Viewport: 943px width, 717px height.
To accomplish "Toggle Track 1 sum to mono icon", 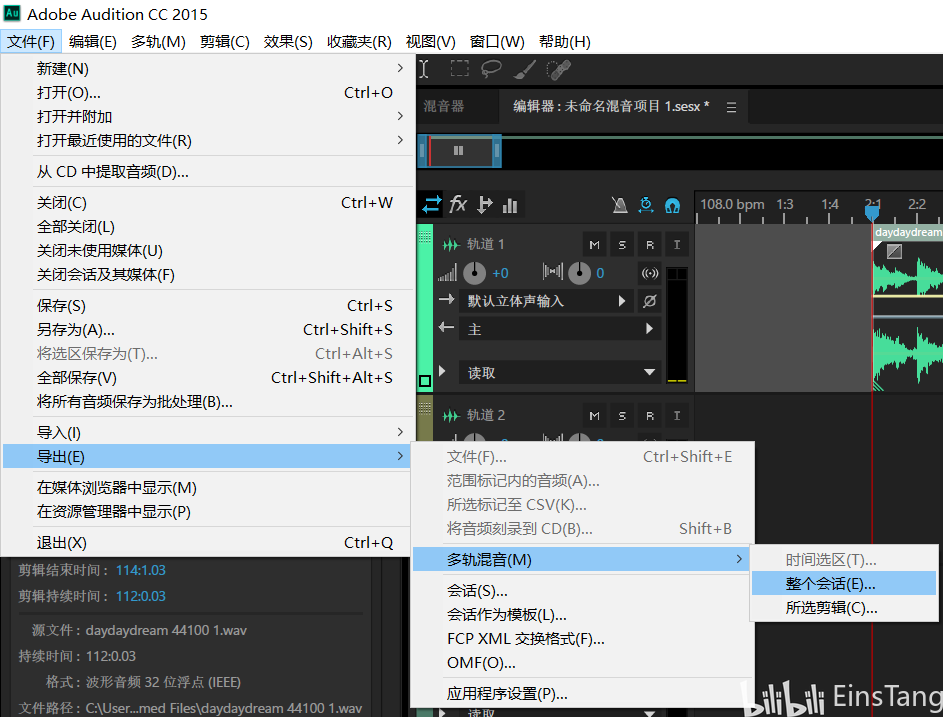I will pyautogui.click(x=650, y=273).
